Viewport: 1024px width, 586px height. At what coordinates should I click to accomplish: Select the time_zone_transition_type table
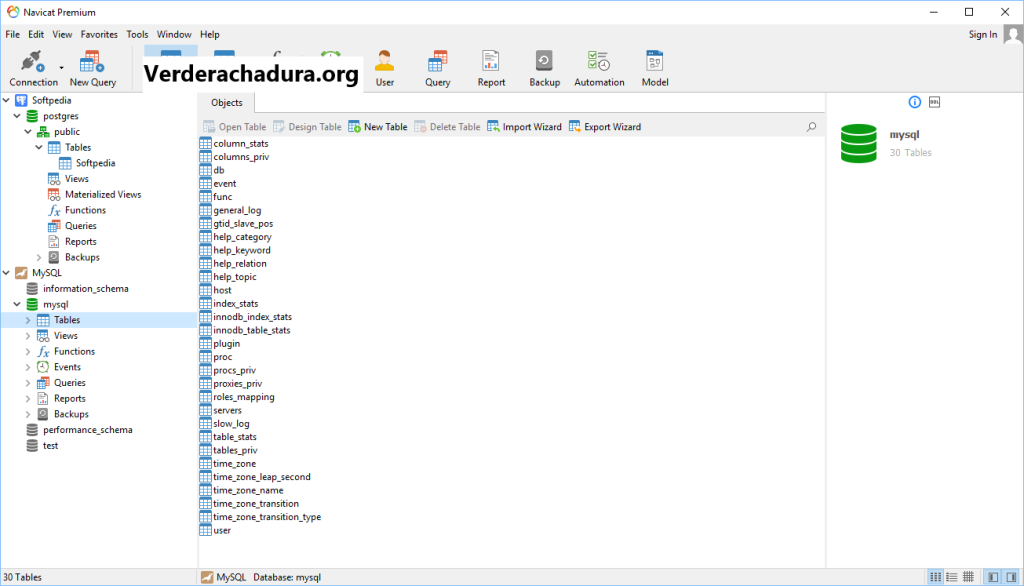click(261, 517)
